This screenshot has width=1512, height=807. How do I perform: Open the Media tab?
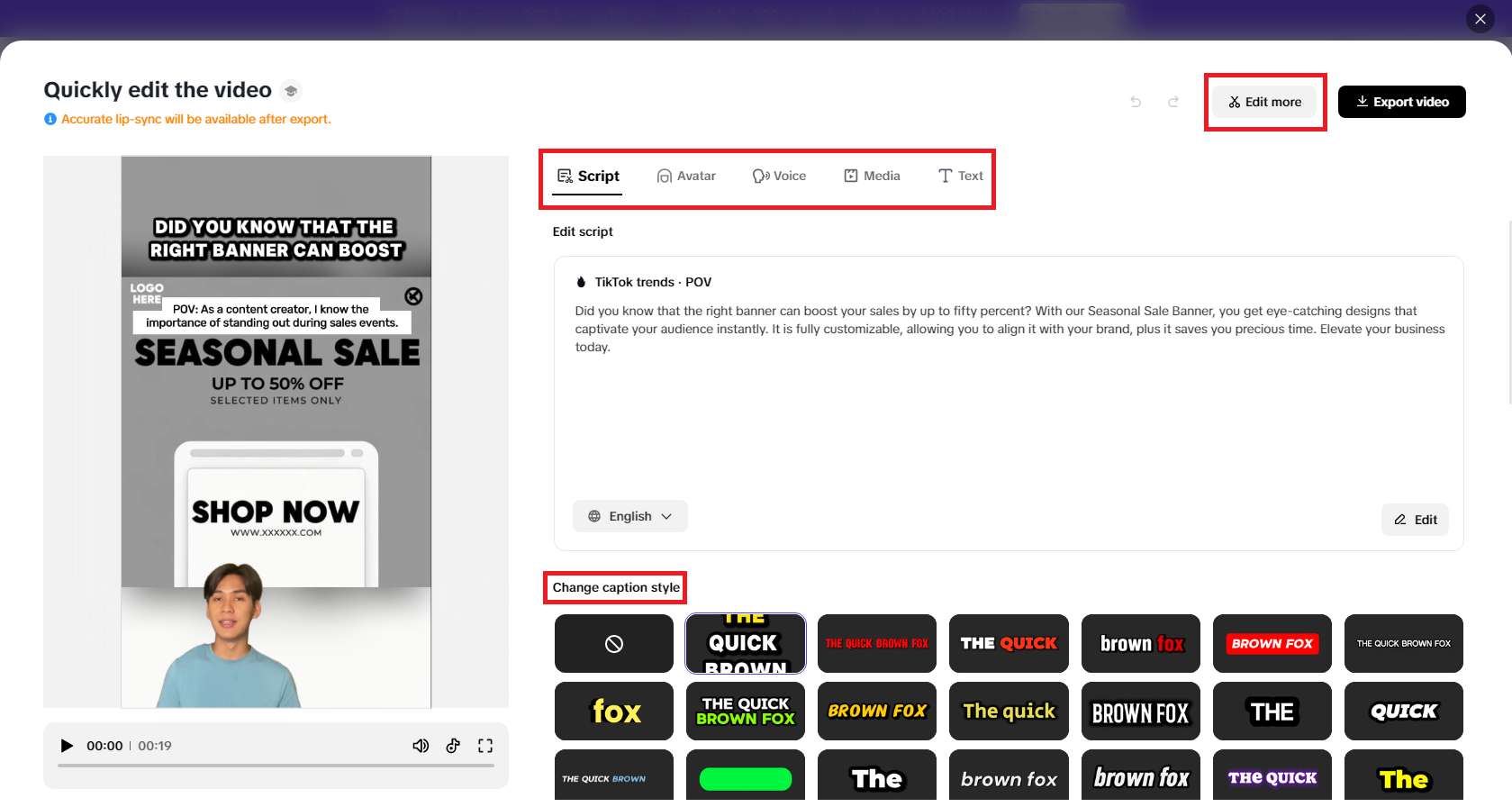[x=872, y=176]
